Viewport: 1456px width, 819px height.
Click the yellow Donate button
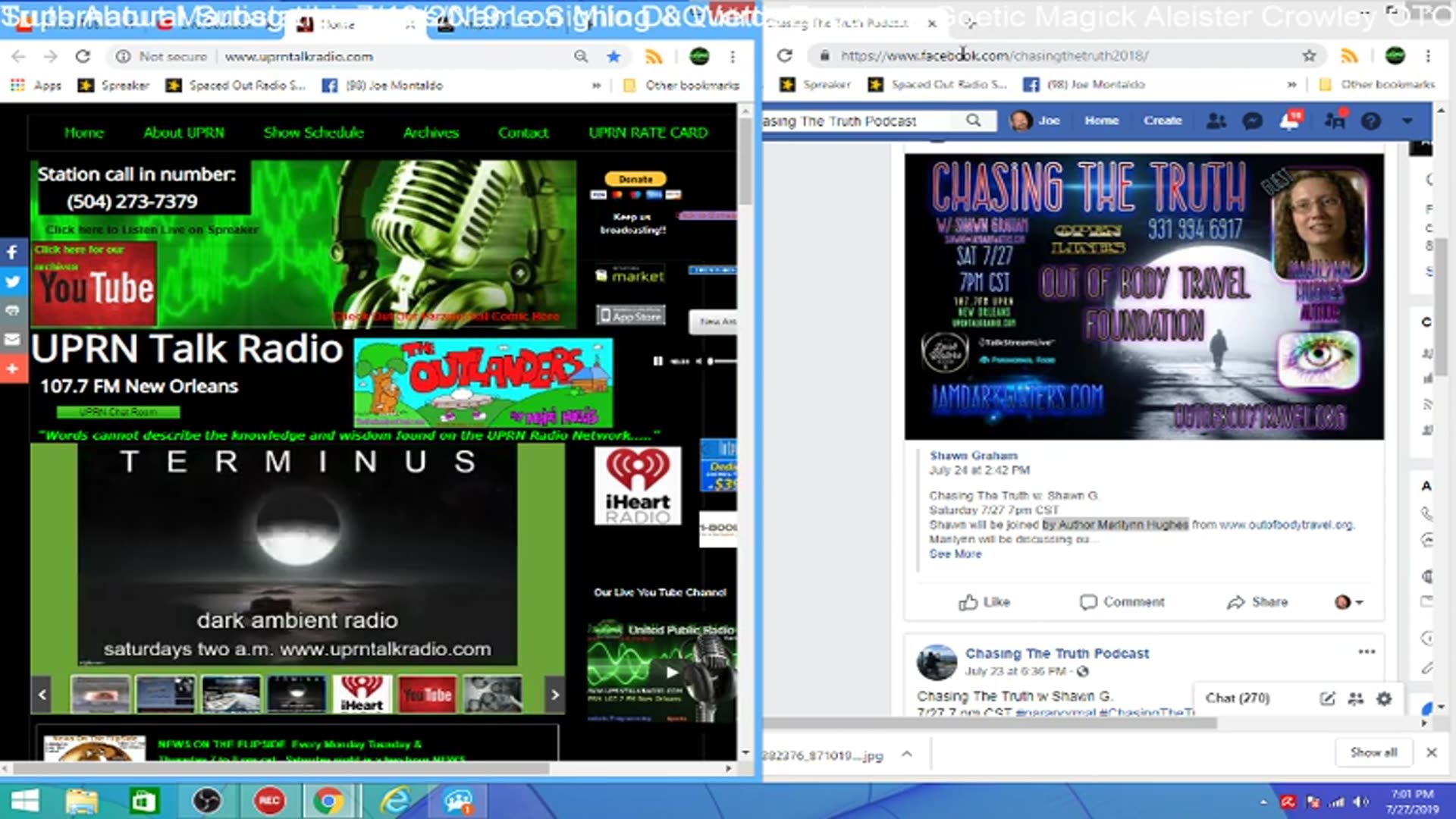[x=635, y=180]
